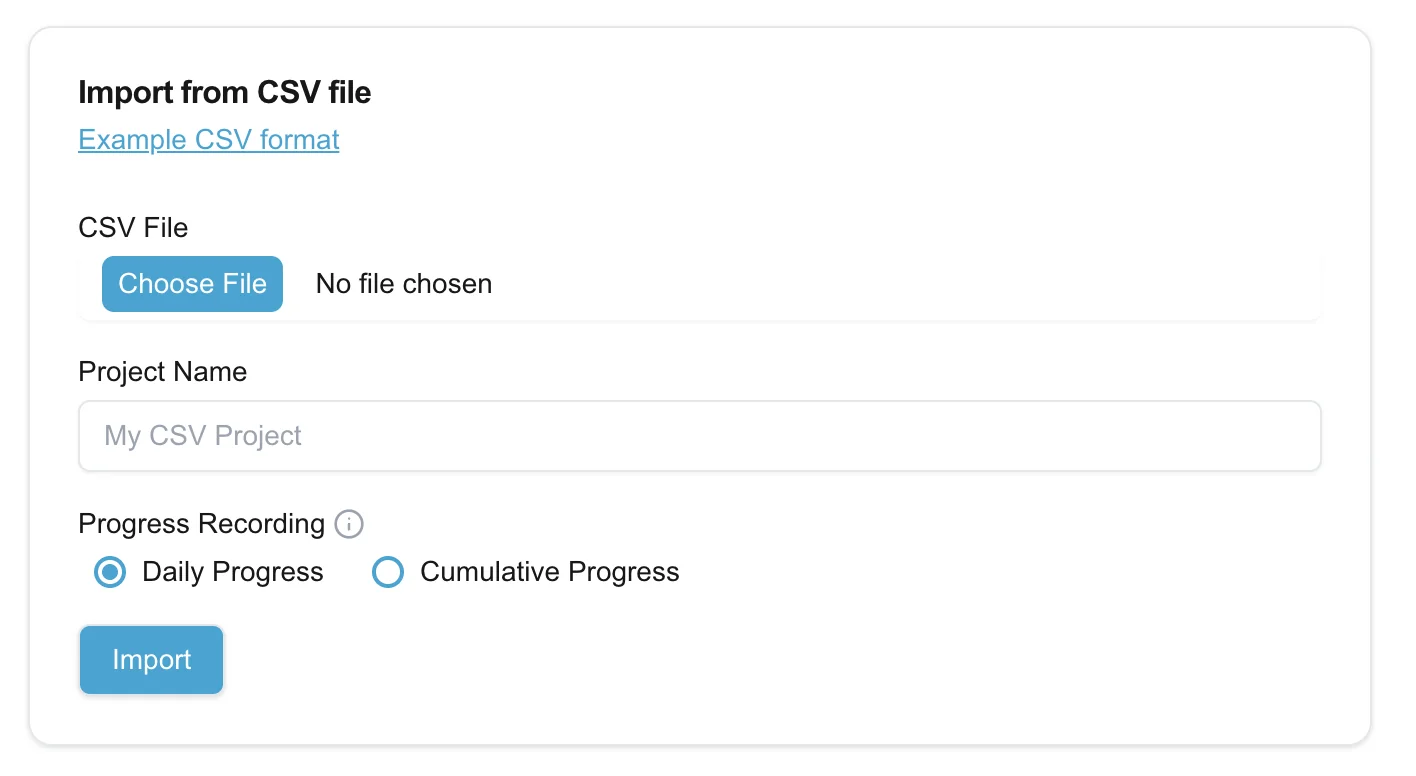Click the Project Name label

point(162,371)
